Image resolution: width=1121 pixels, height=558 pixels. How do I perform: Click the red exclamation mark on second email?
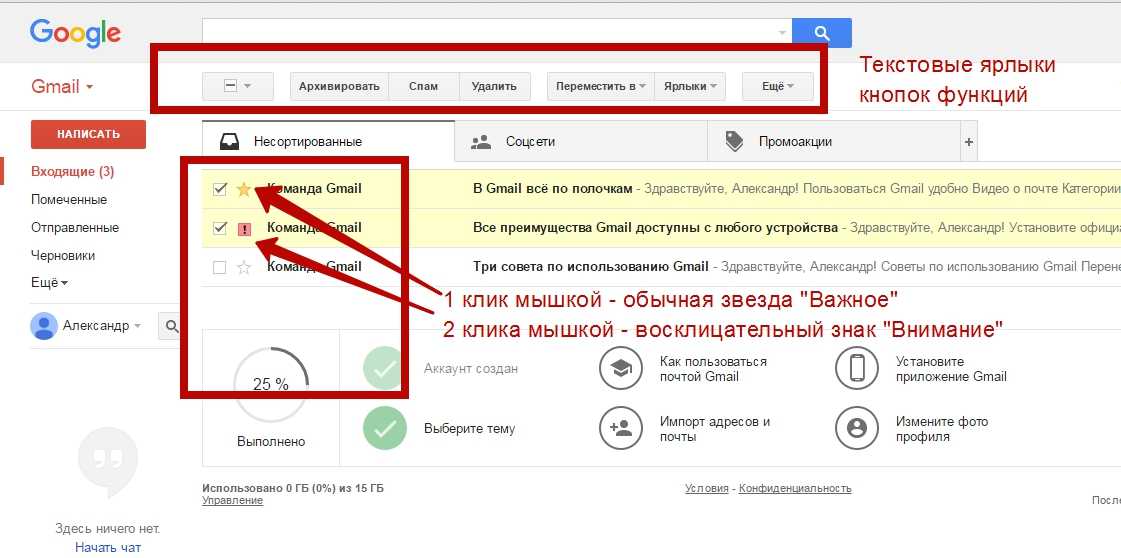(x=244, y=229)
